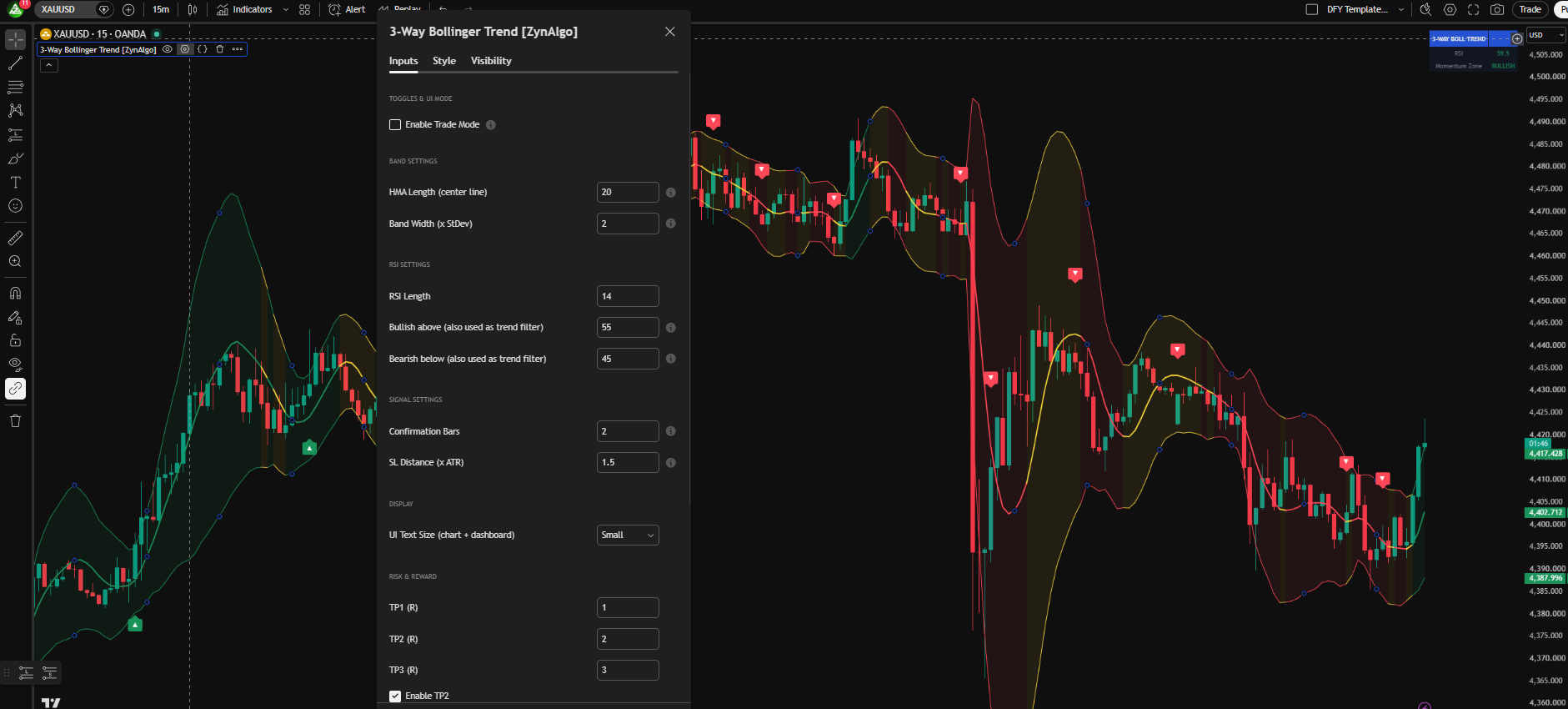Viewport: 1568px width, 709px height.
Task: Remove objects with trash icon in sidebar
Action: coord(15,420)
